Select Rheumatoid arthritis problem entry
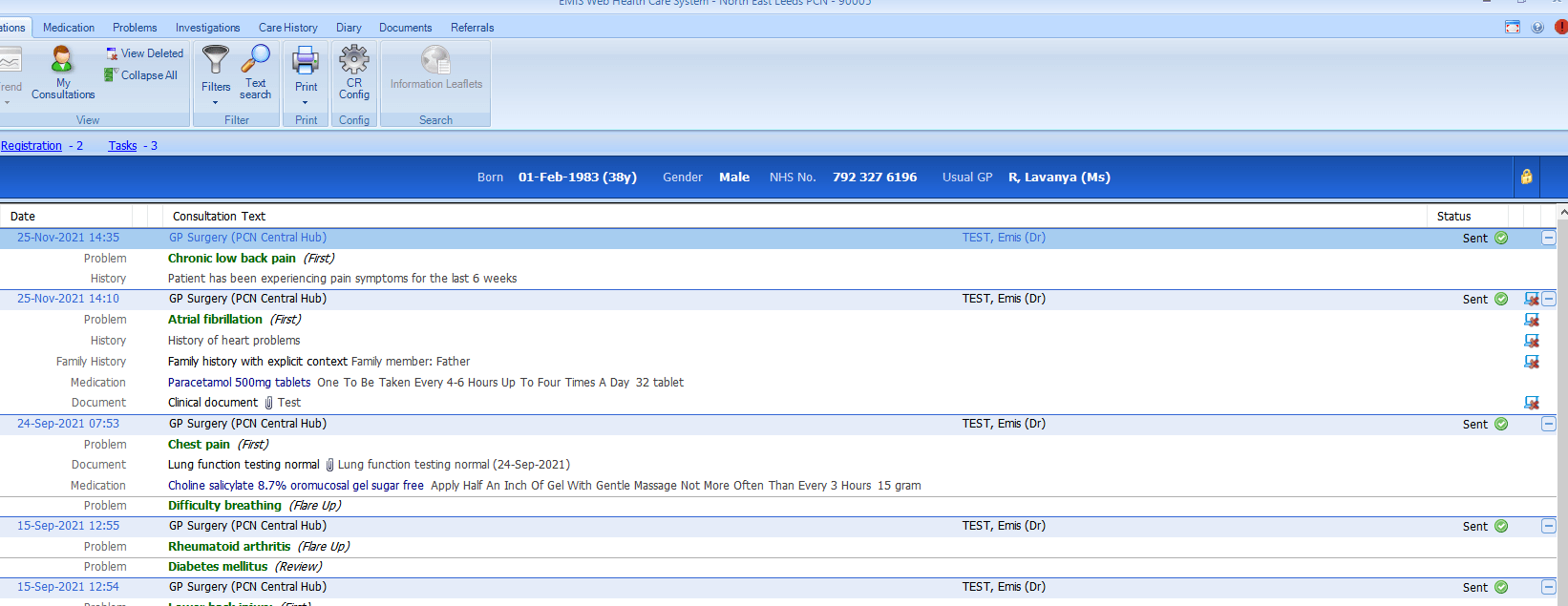Viewport: 1568px width, 606px height. 229,547
